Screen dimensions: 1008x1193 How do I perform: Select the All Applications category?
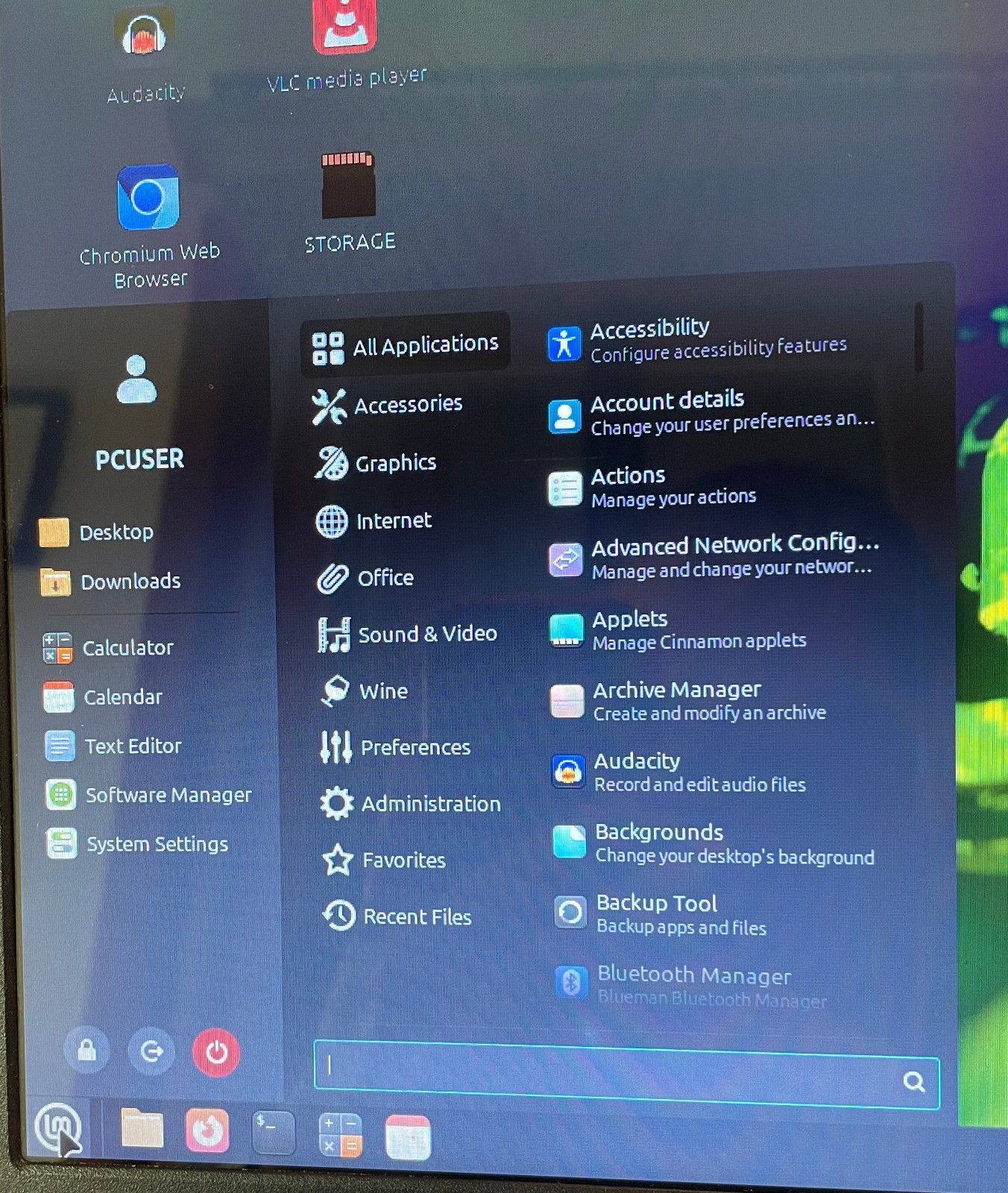[405, 345]
